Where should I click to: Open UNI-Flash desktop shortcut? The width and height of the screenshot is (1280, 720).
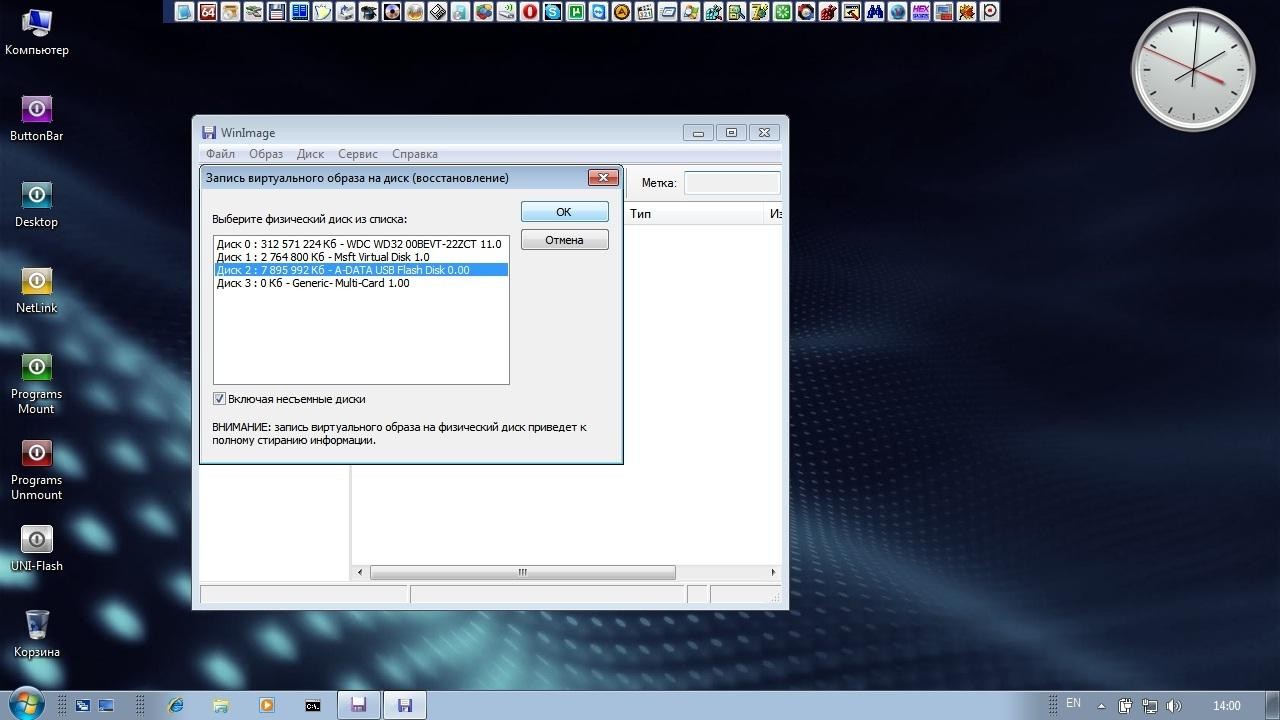36,547
